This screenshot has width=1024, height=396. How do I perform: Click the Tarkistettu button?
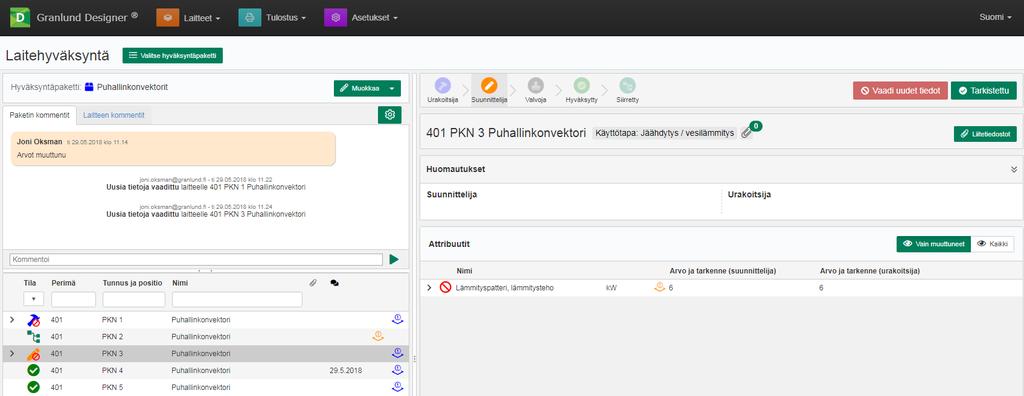click(984, 91)
